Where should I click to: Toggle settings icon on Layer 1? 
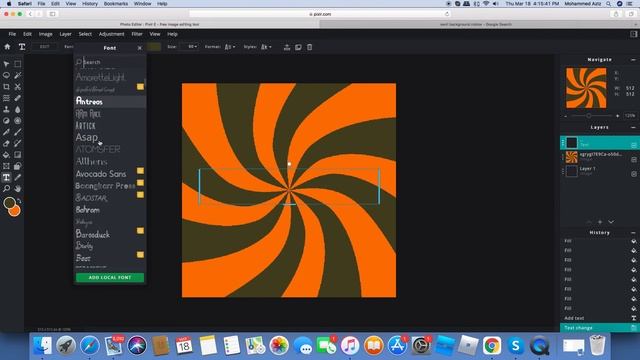[633, 173]
